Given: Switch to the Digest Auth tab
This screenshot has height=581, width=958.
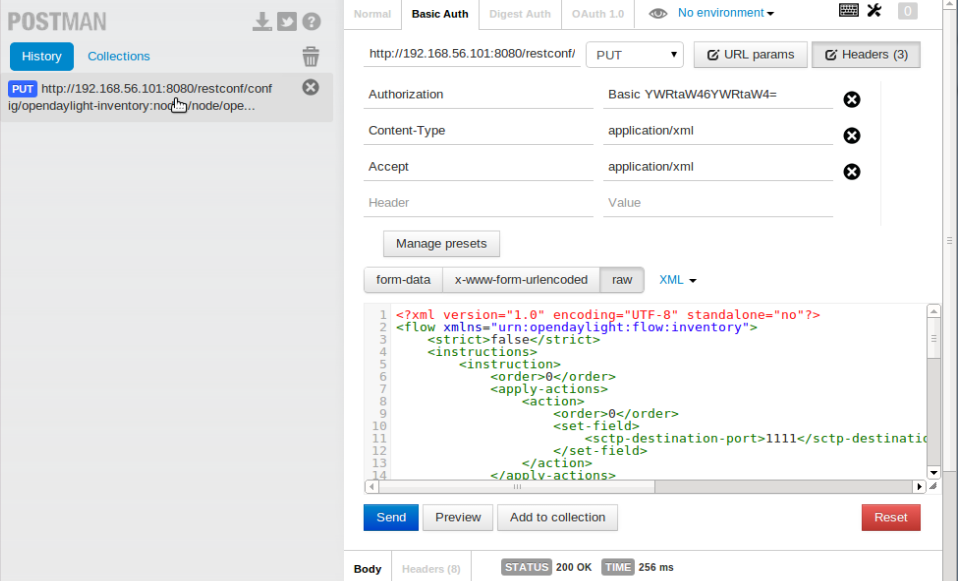Looking at the screenshot, I should click(x=520, y=14).
